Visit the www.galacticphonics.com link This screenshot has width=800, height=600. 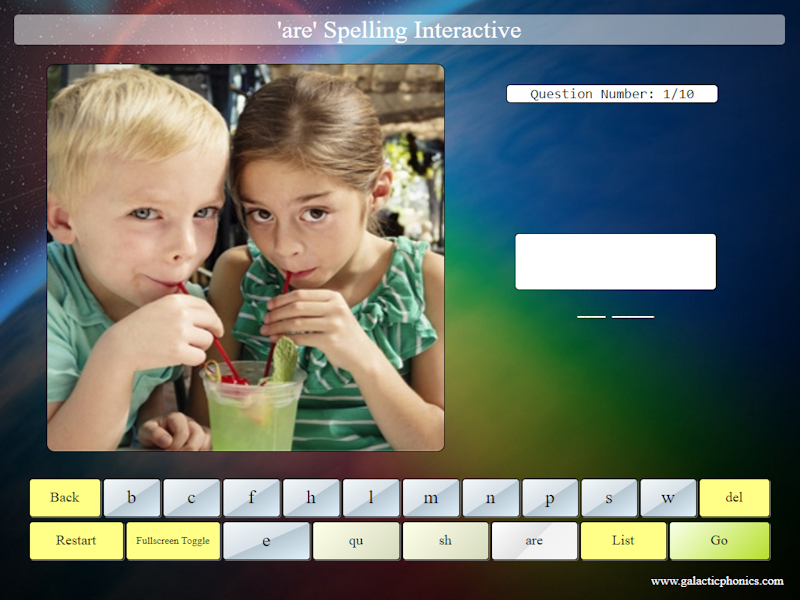716,580
